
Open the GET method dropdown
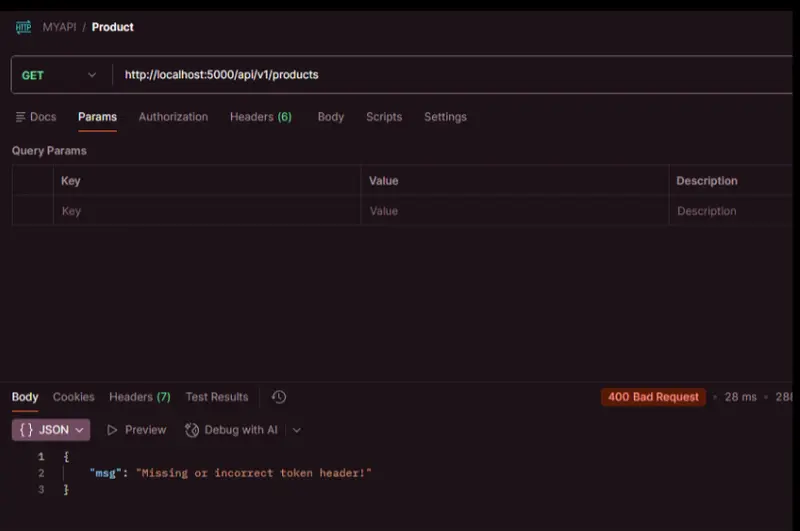pos(59,75)
